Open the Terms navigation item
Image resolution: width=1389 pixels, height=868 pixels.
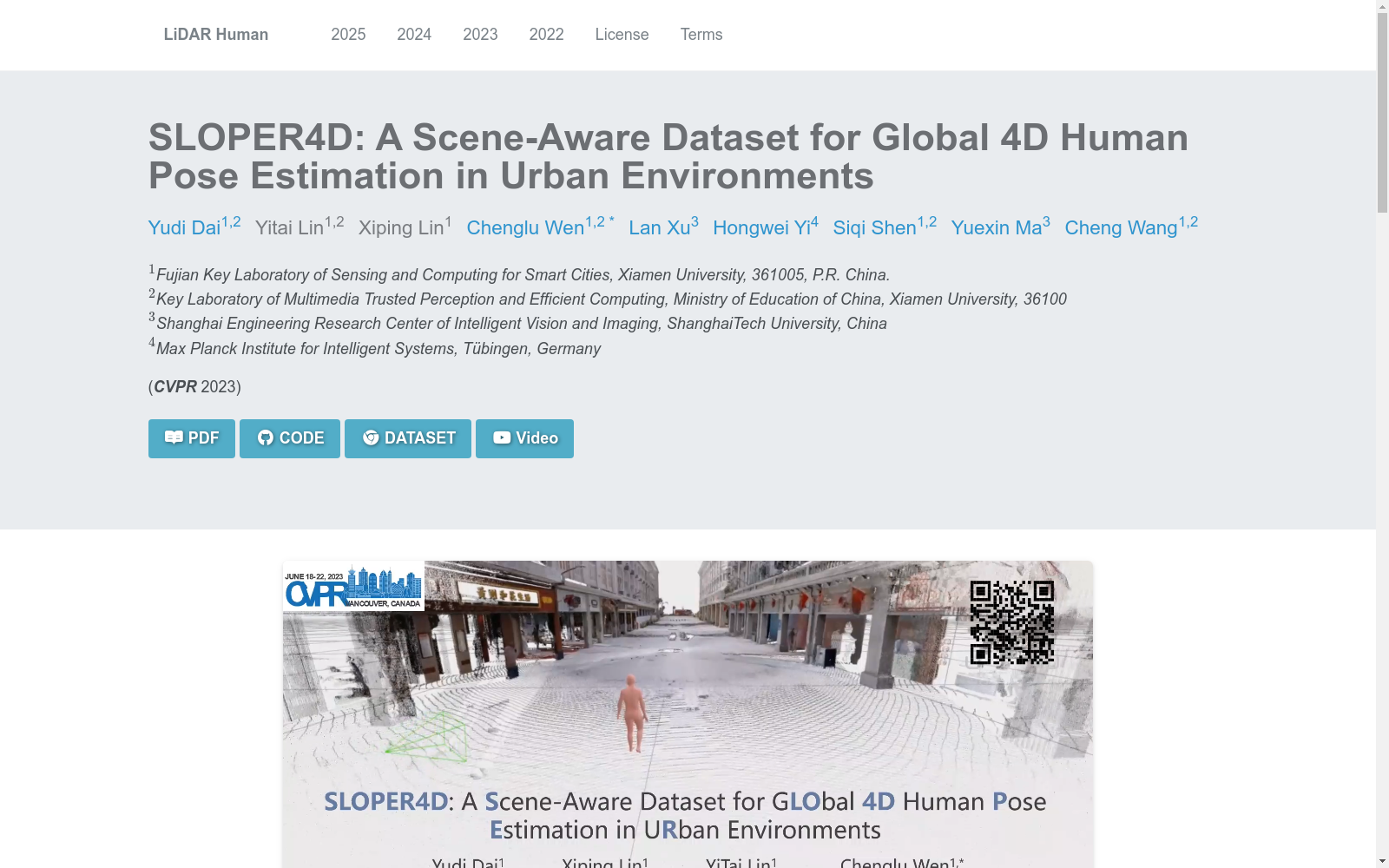(x=701, y=35)
